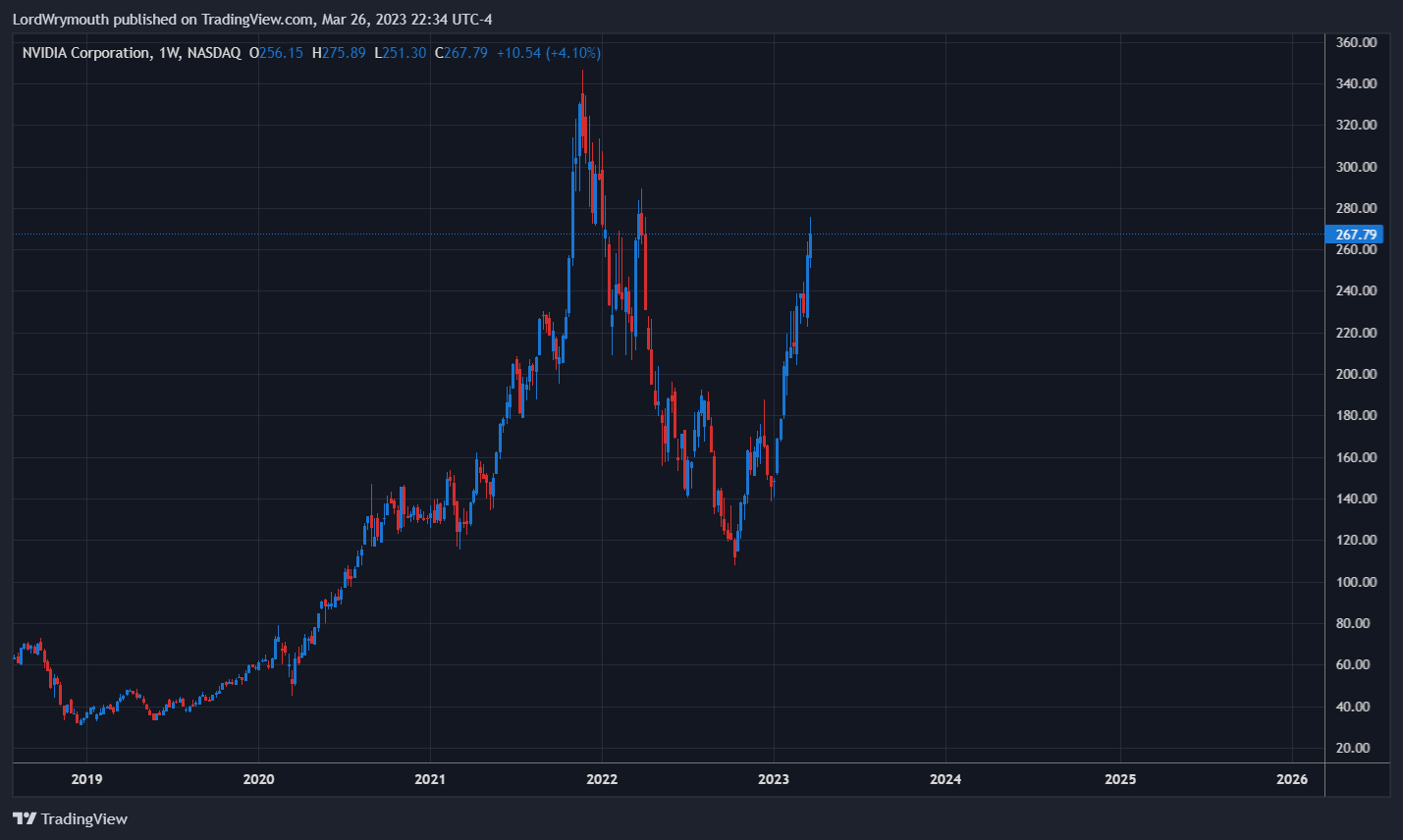Click the 2019 label on time axis
The width and height of the screenshot is (1403, 840).
point(86,779)
